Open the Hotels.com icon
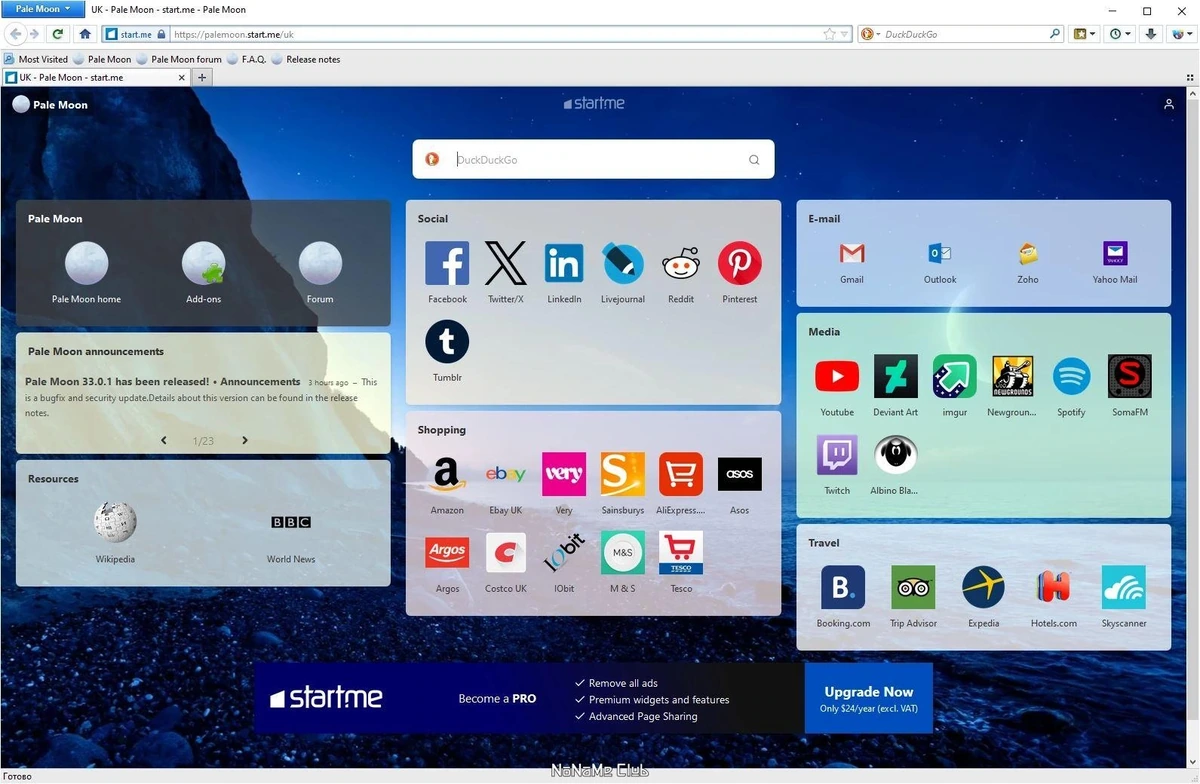The width and height of the screenshot is (1200, 784). (x=1054, y=588)
